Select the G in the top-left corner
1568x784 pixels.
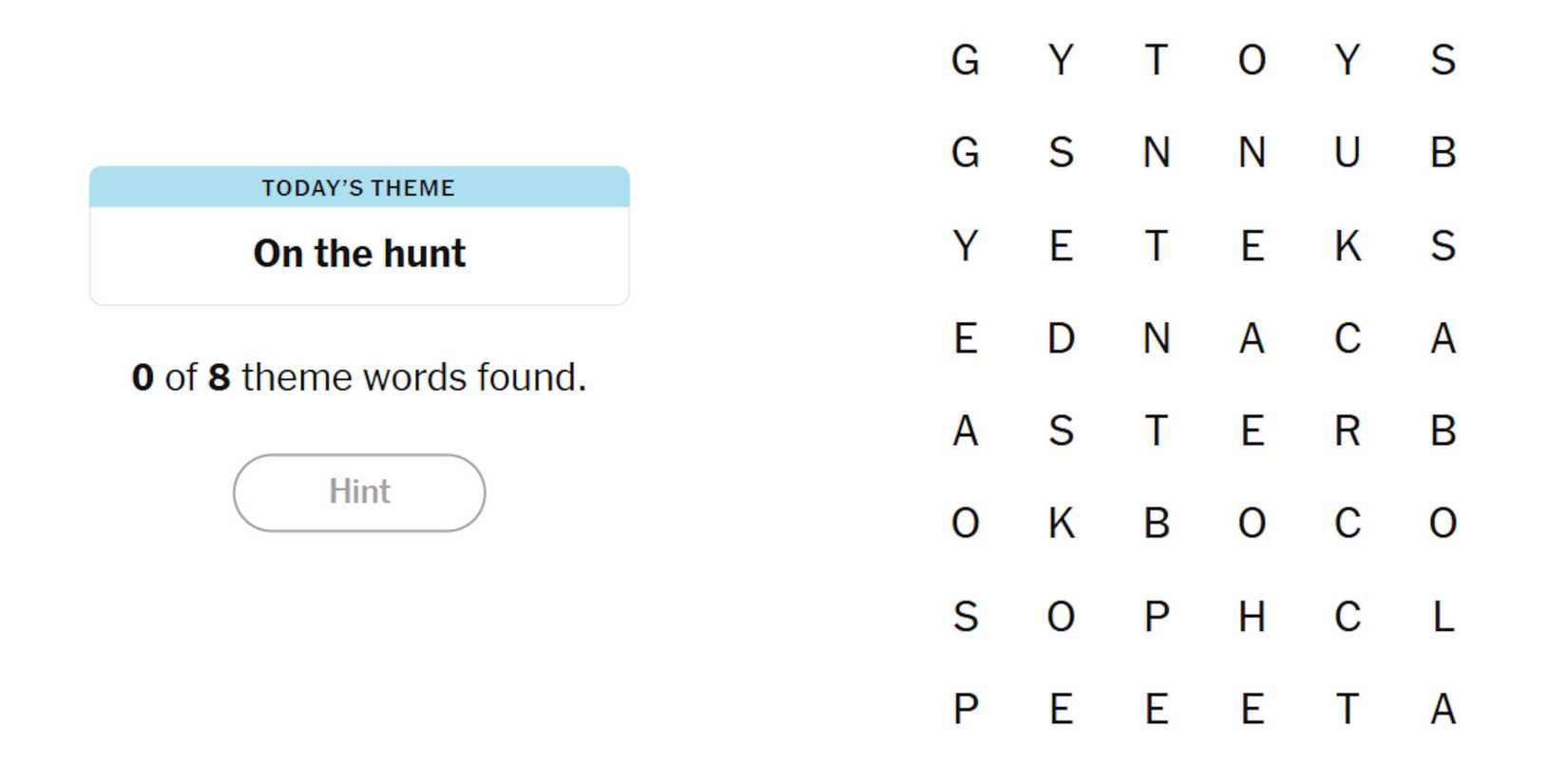click(x=965, y=60)
